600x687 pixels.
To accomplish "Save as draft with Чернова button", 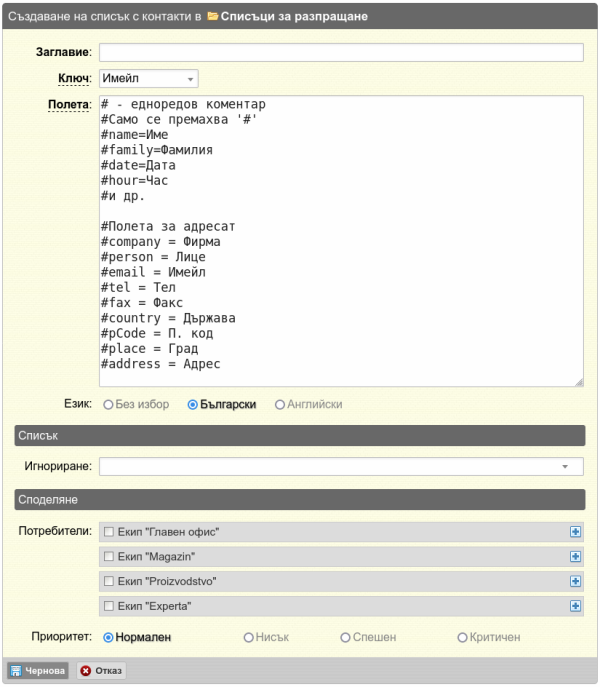I will click(x=38, y=671).
